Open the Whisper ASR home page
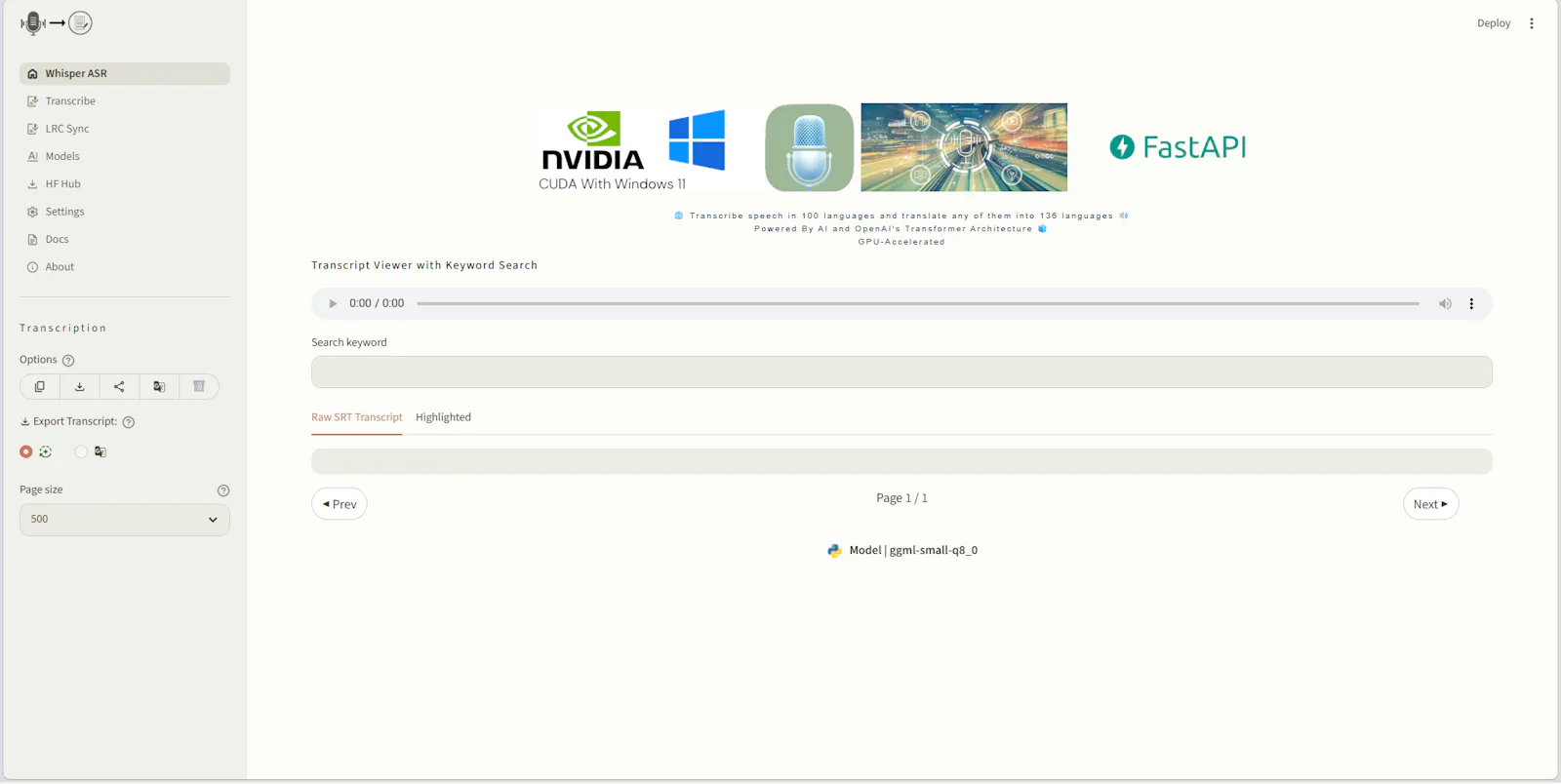 pyautogui.click(x=125, y=73)
